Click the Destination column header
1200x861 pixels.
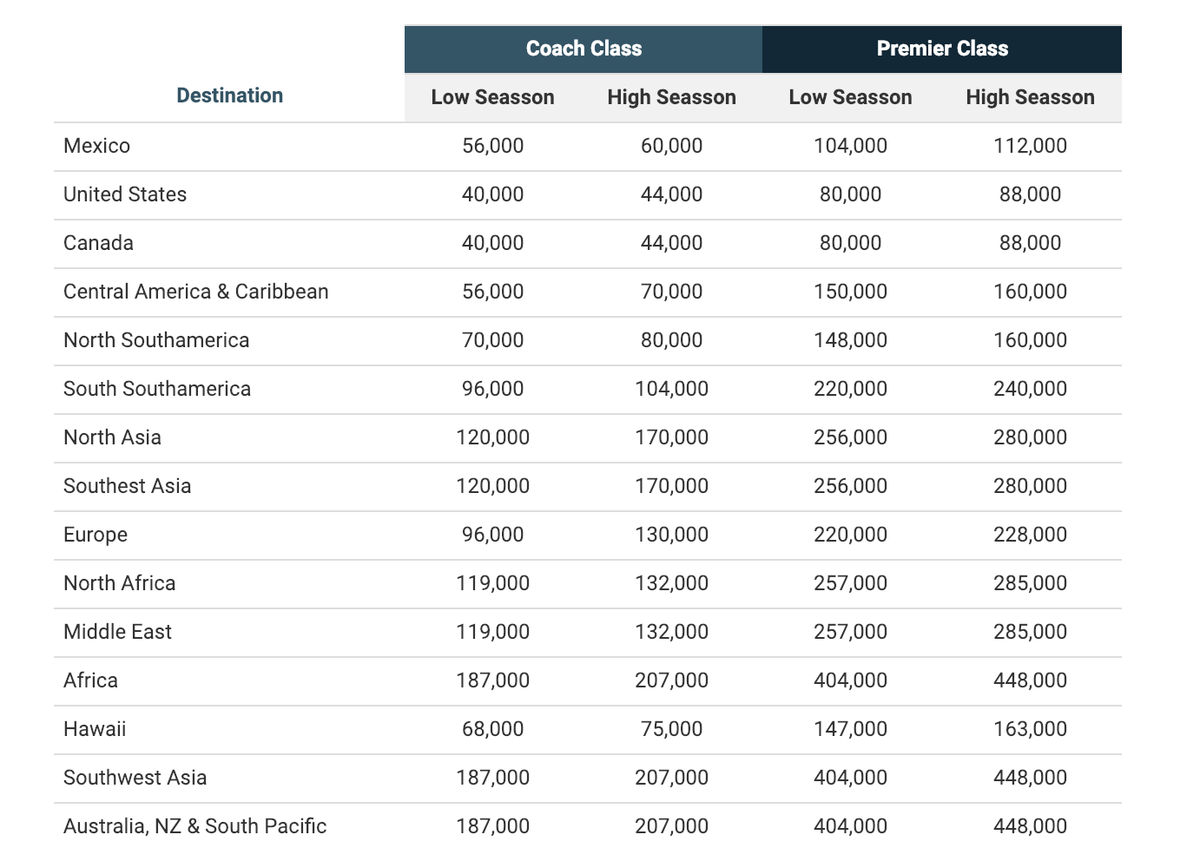point(229,96)
